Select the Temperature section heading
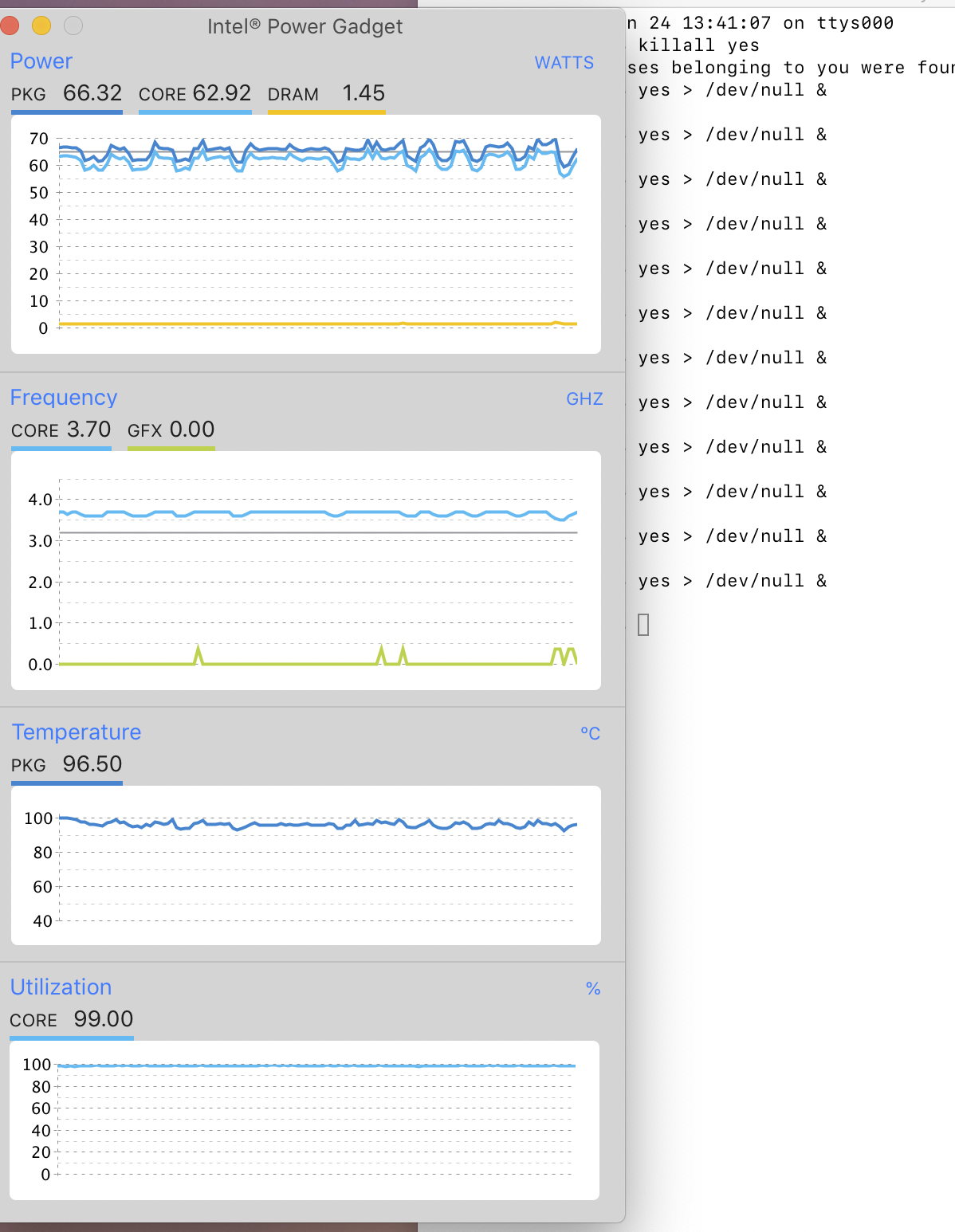Screen dimensions: 955x1232 (77, 732)
